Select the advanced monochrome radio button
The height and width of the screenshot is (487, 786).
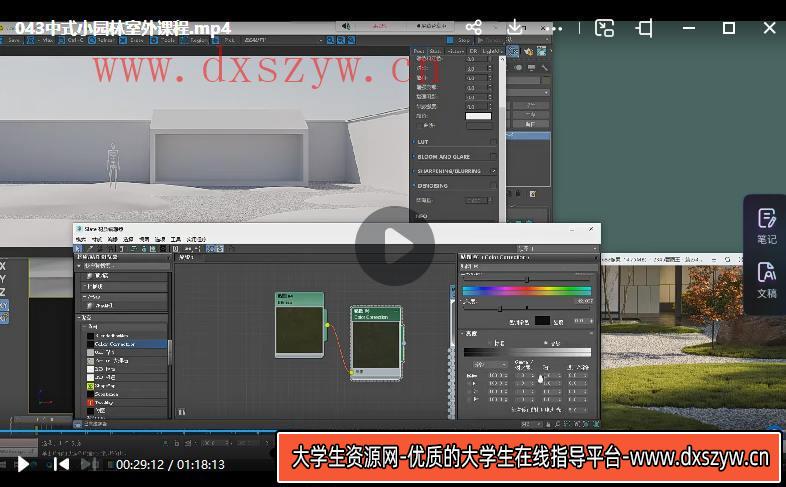491,343
